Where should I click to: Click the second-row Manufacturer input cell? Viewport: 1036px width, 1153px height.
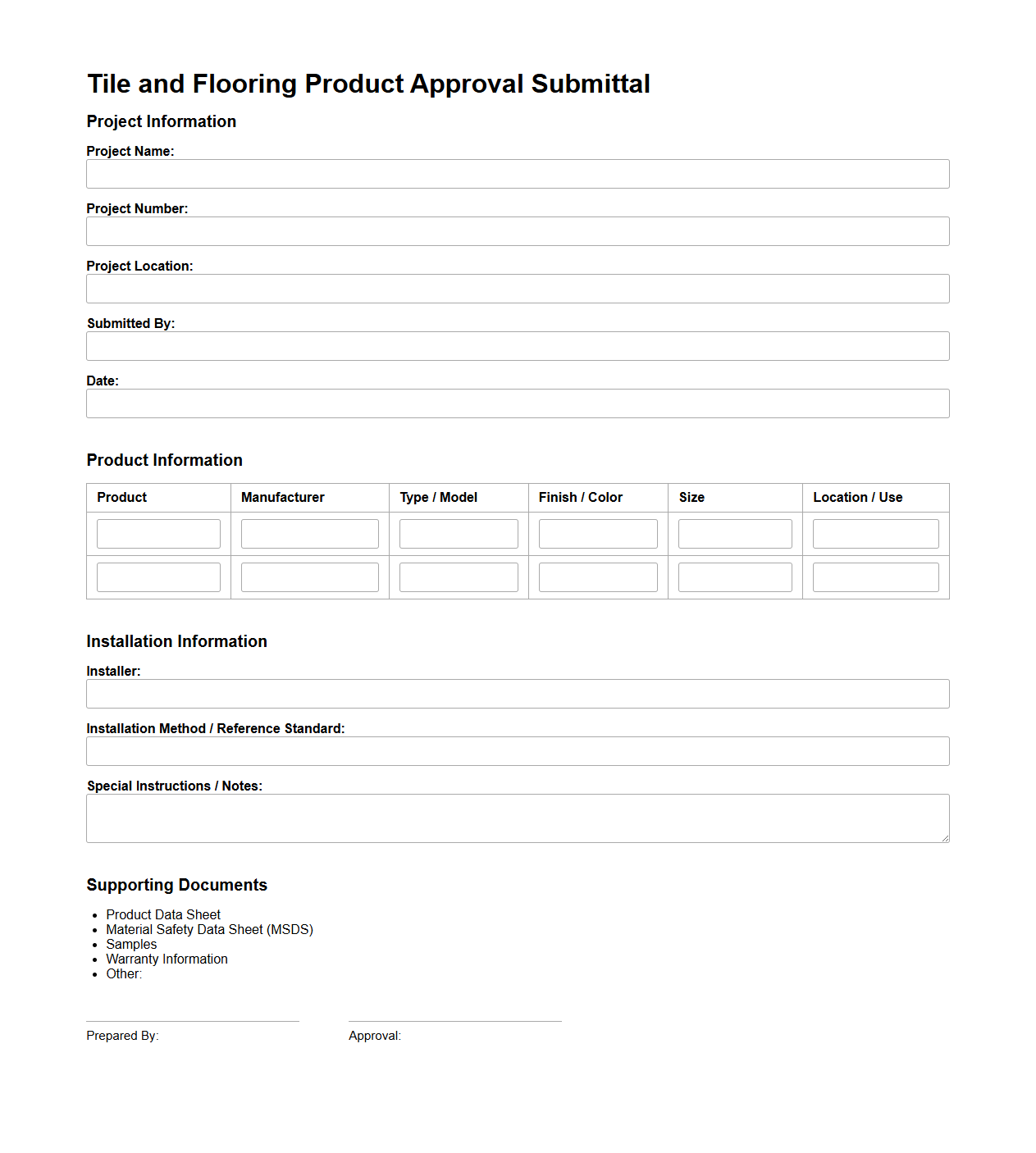pyautogui.click(x=308, y=576)
